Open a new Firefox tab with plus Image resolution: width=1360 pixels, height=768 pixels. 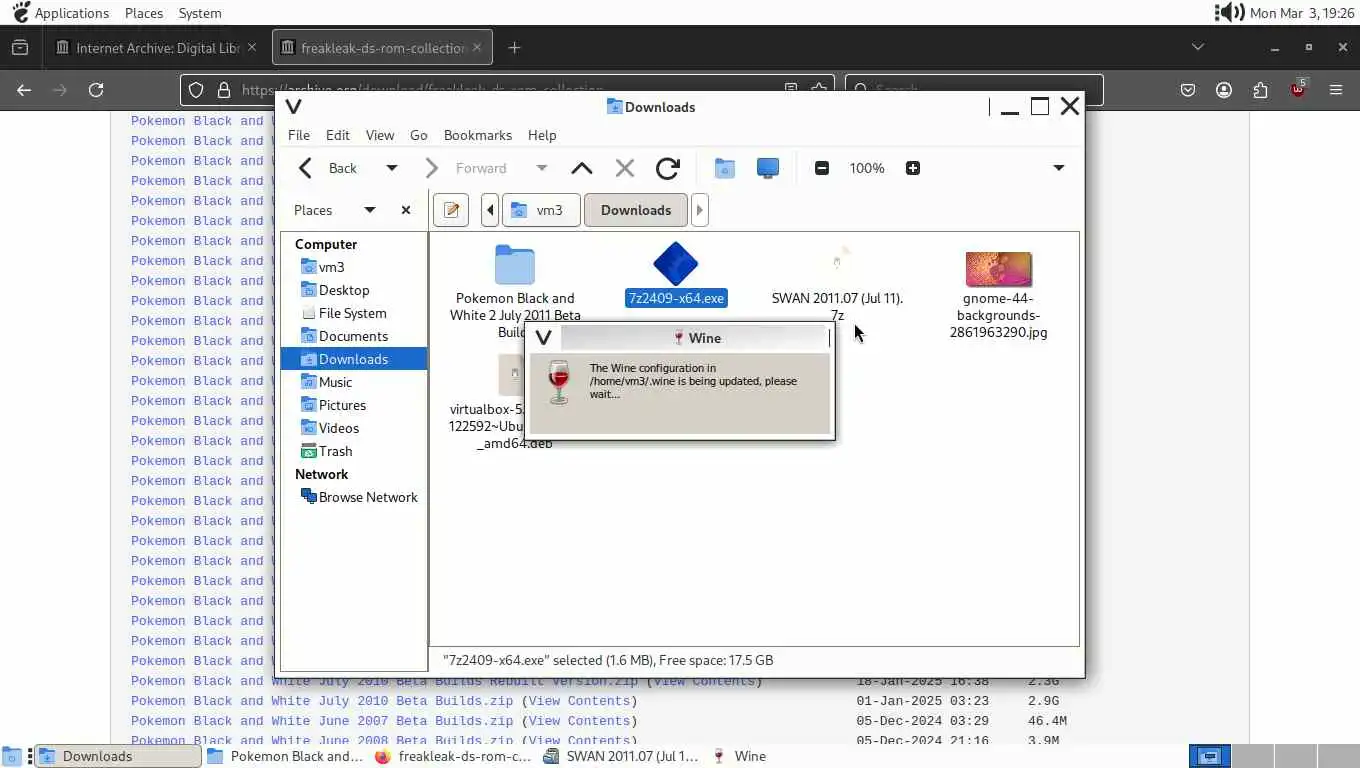(x=514, y=48)
